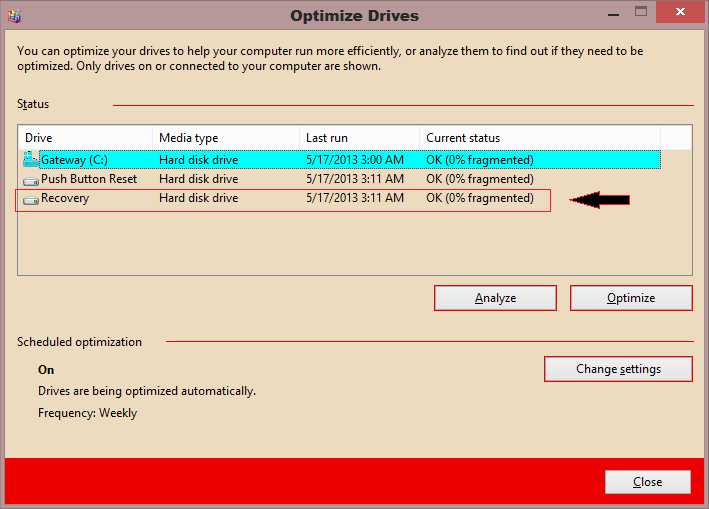
Task: Select the Gateway (C:) drive icon
Action: click(x=30, y=159)
